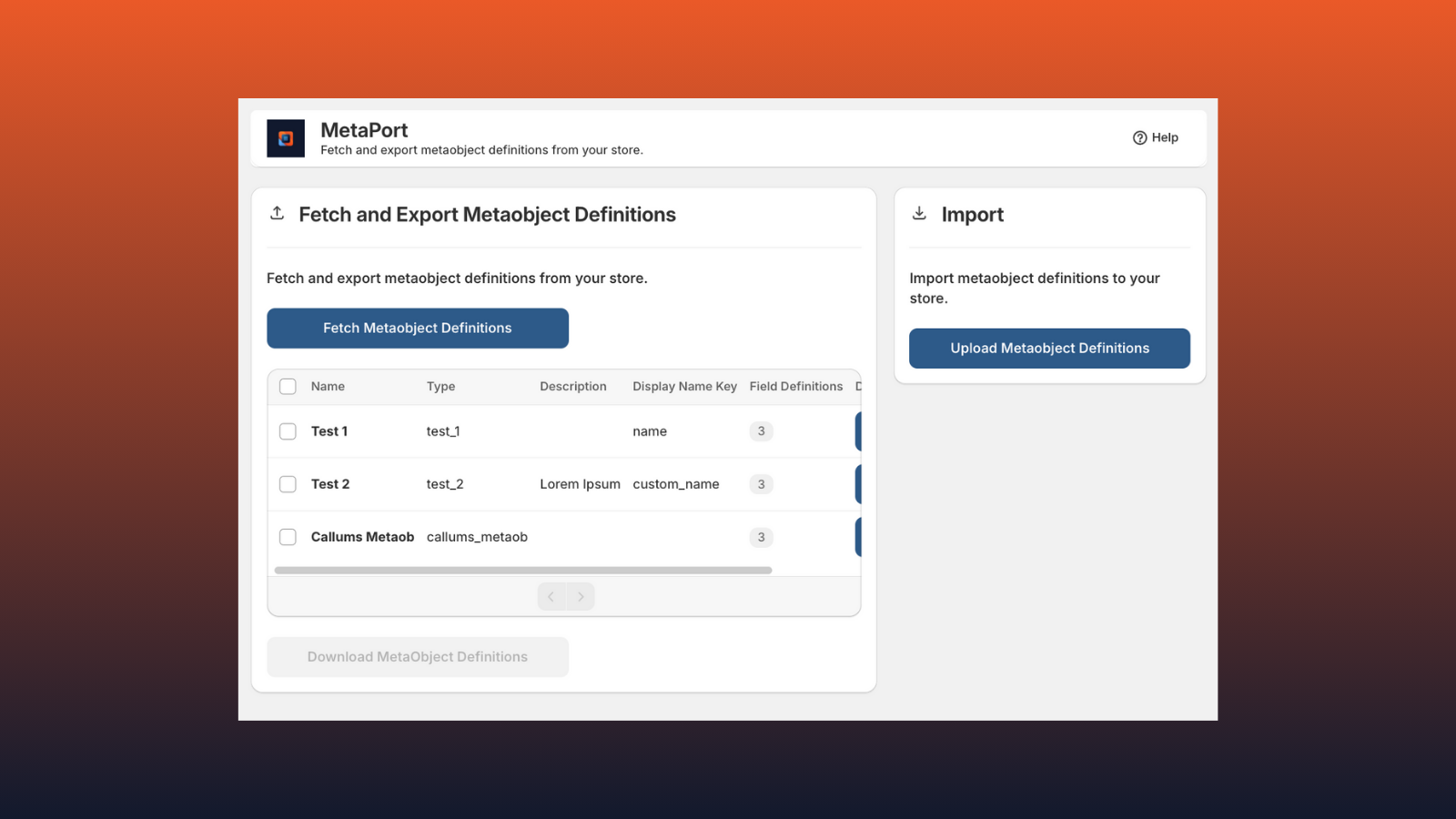This screenshot has height=819, width=1456.
Task: Check the Test 1 row checkbox
Action: (x=288, y=431)
